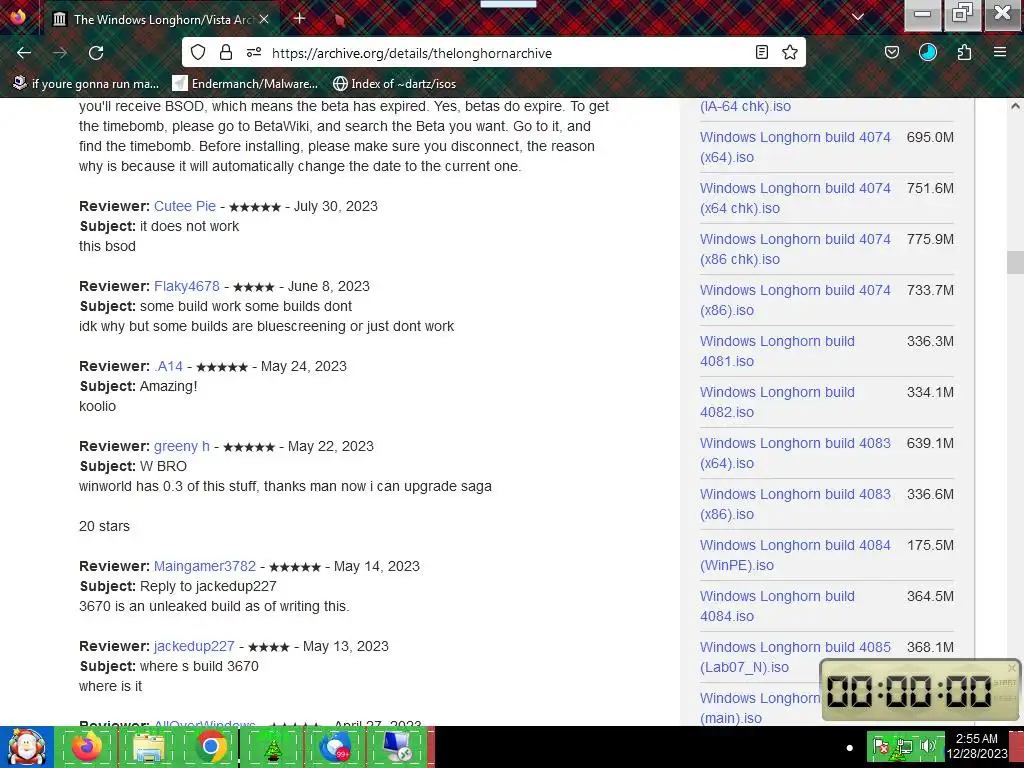This screenshot has width=1024, height=768.
Task: Click the 175.5M file size text
Action: (930, 545)
